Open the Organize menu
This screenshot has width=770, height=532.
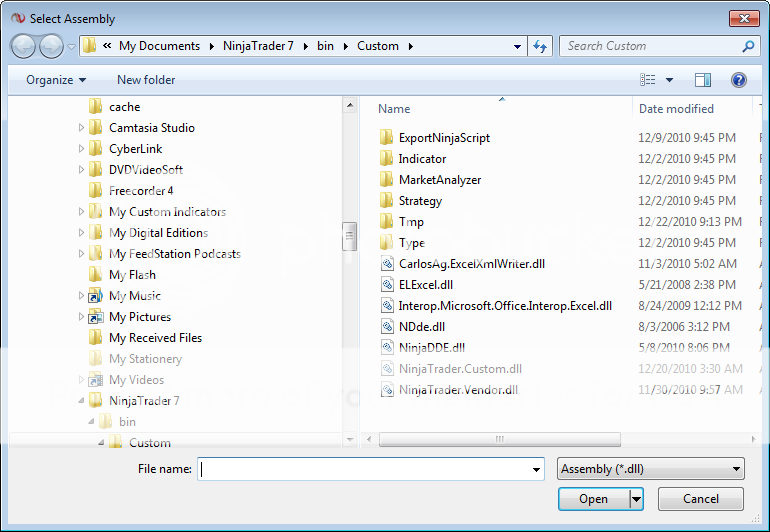point(56,80)
